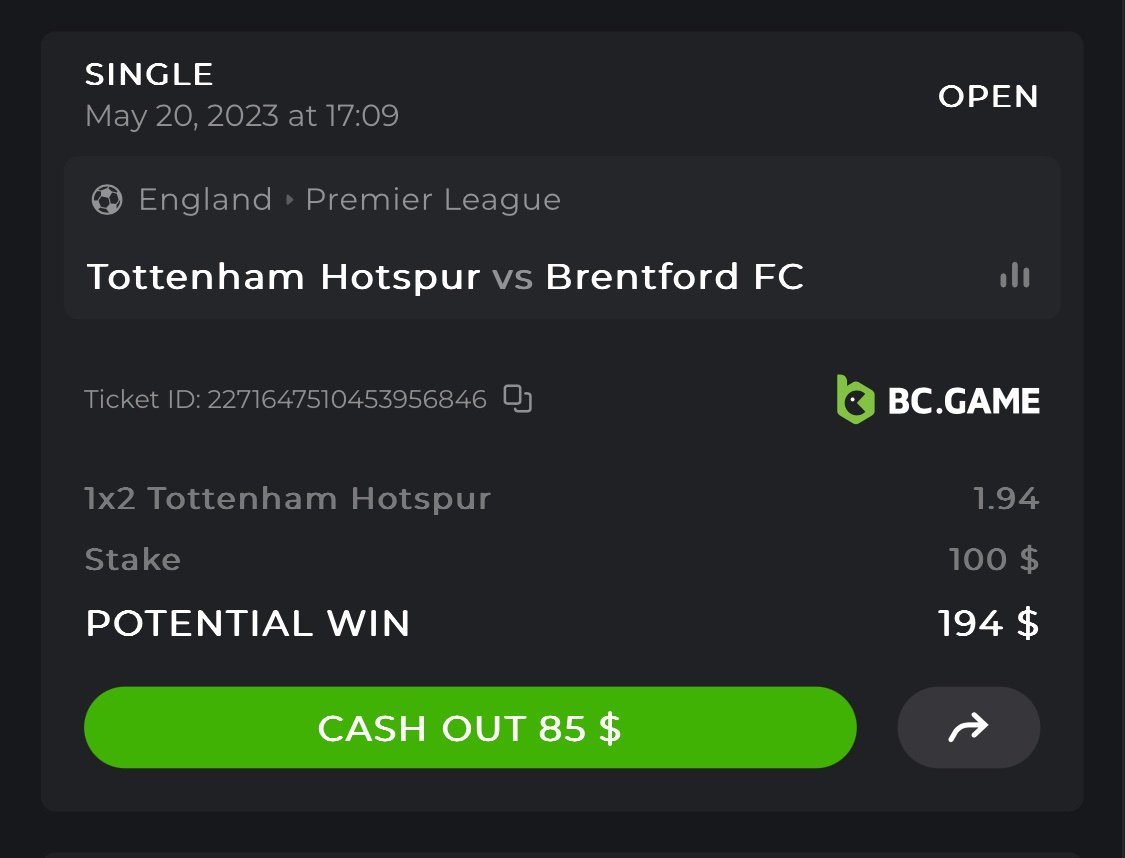
Task: Select Brentford FC team name
Action: (x=675, y=277)
